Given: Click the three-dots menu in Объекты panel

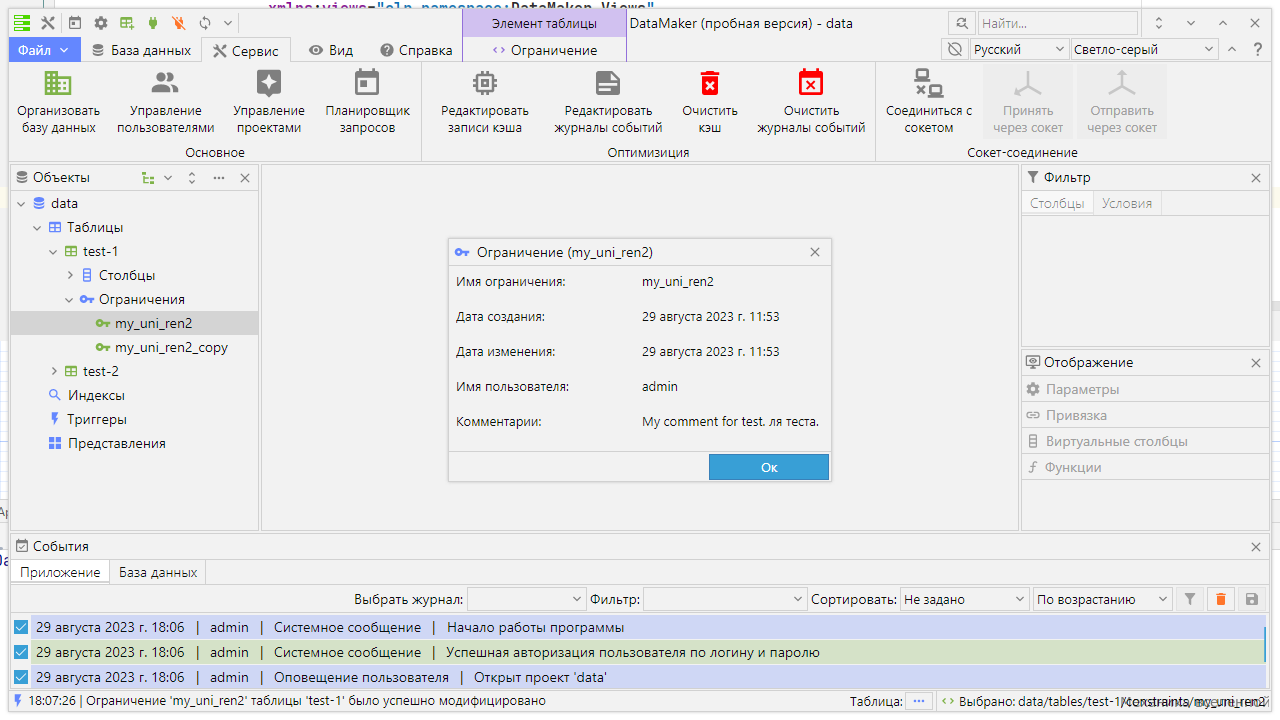Looking at the screenshot, I should pyautogui.click(x=219, y=178).
